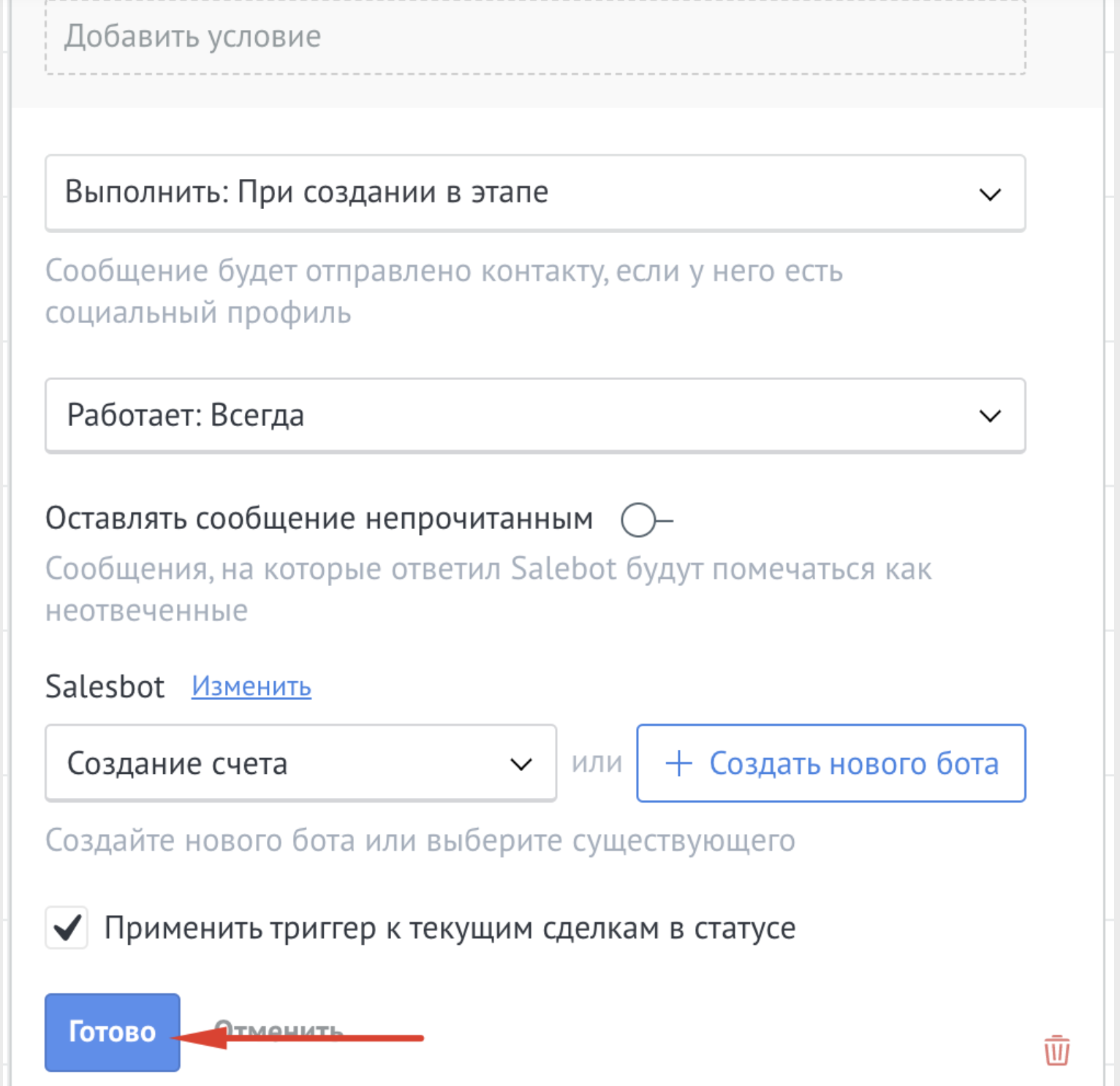Click the Оставлять сообщение непрочитанным label

(x=319, y=519)
